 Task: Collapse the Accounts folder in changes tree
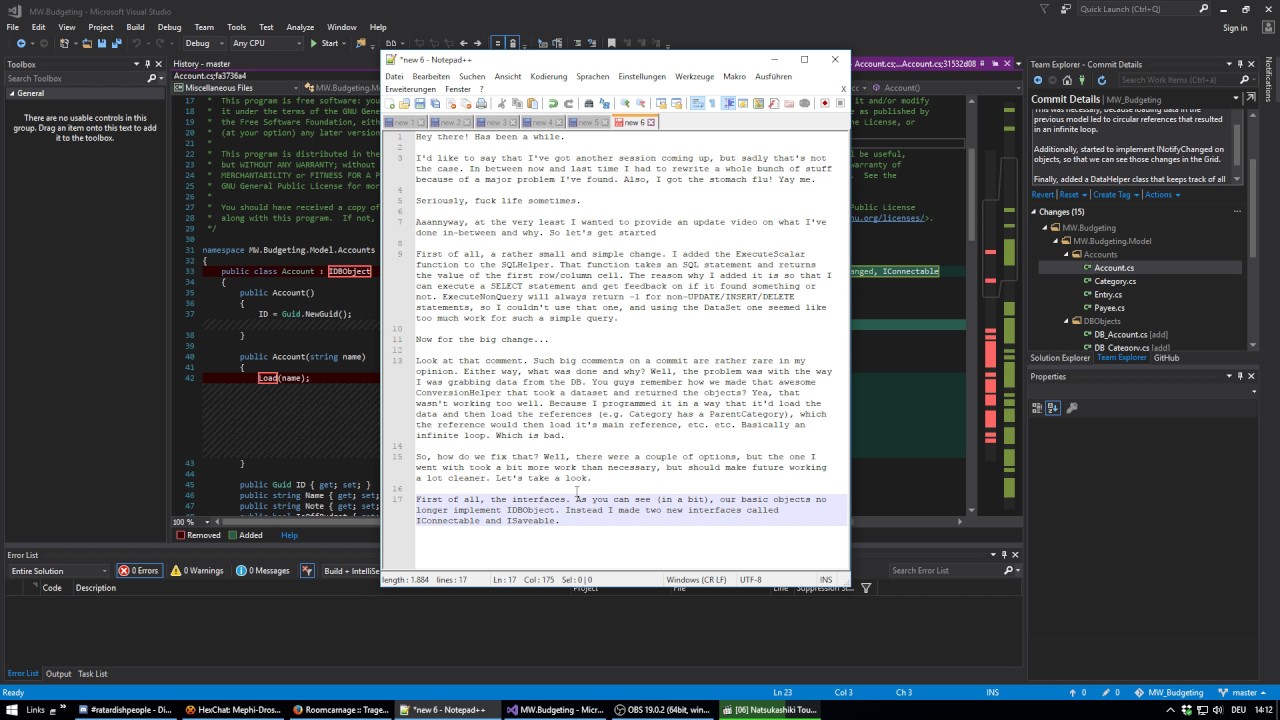(1066, 254)
